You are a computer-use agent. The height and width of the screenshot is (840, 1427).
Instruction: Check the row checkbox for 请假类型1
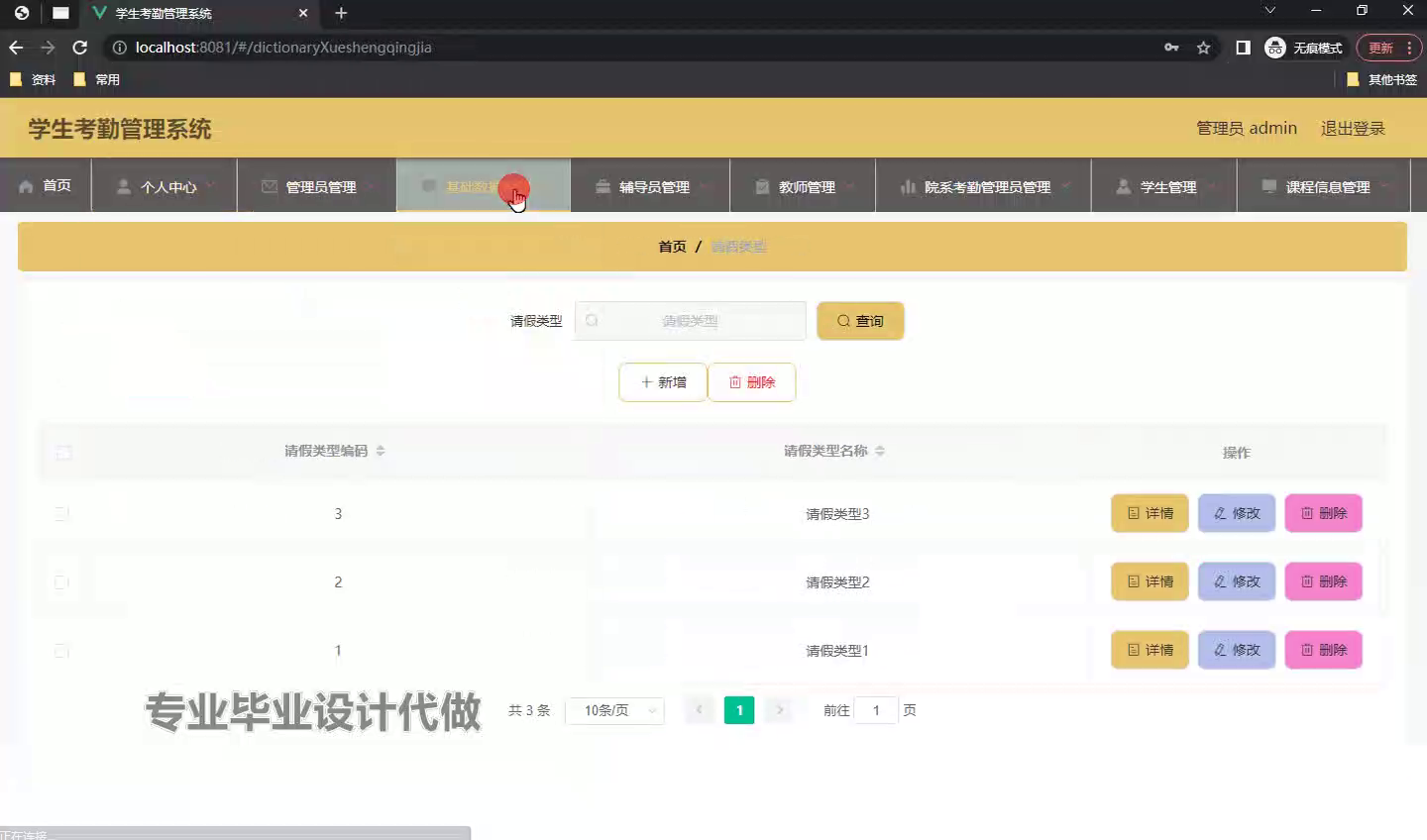coord(61,650)
